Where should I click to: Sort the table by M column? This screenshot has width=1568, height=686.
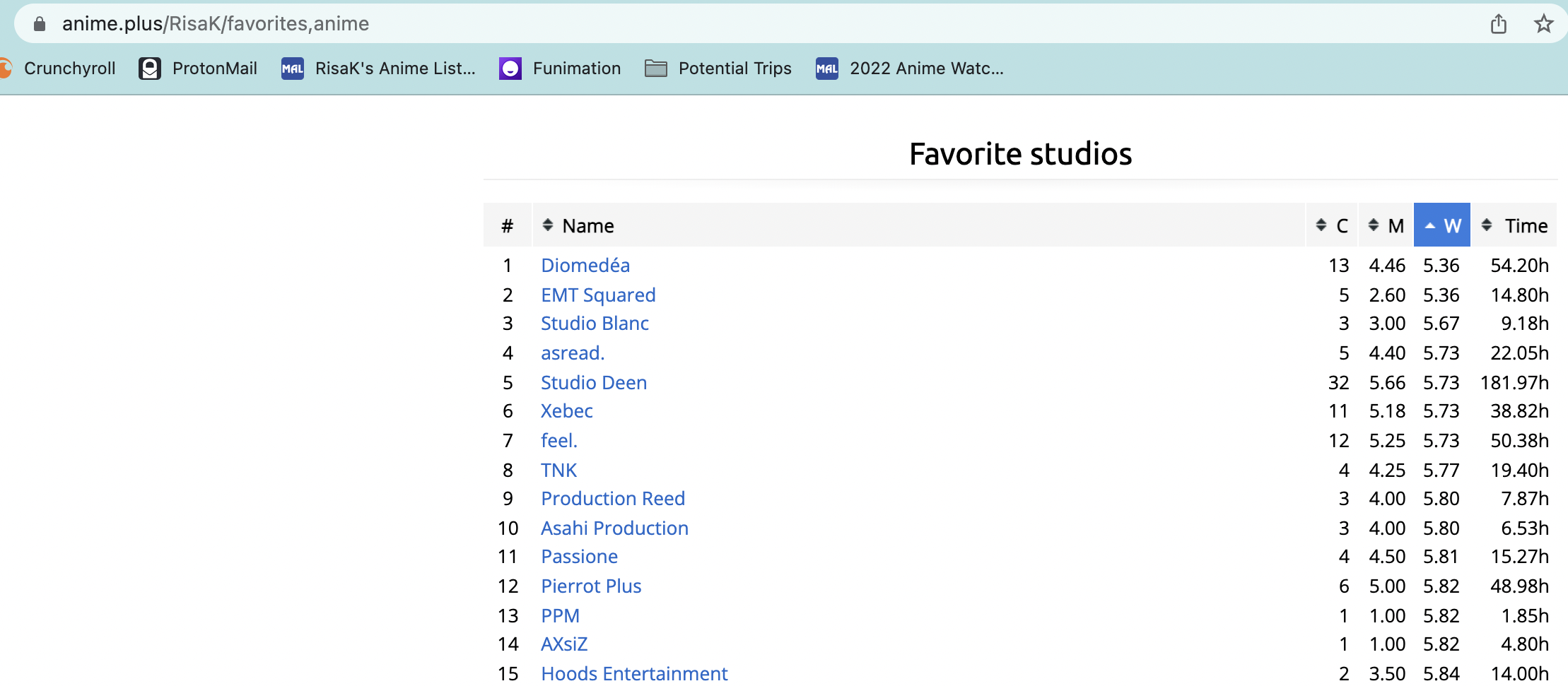tap(1386, 226)
